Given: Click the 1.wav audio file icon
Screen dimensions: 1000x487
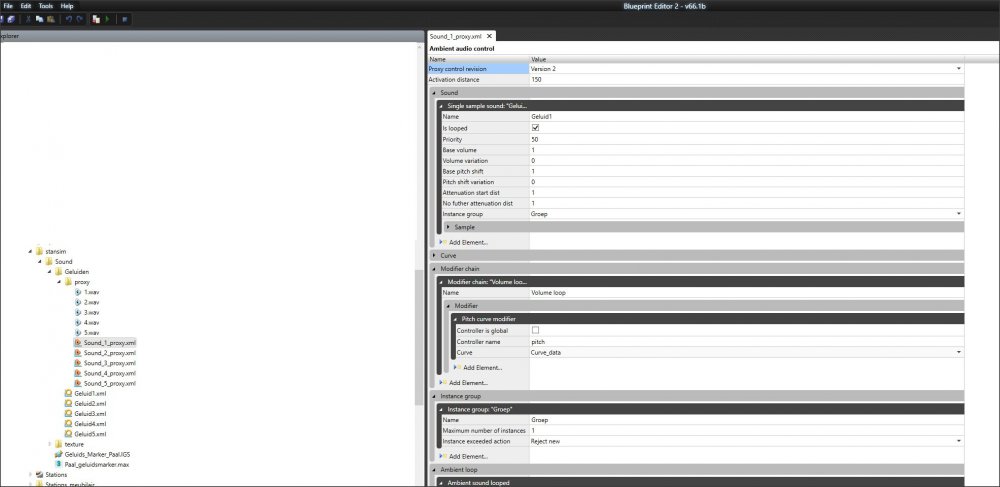Looking at the screenshot, I should 78,292.
